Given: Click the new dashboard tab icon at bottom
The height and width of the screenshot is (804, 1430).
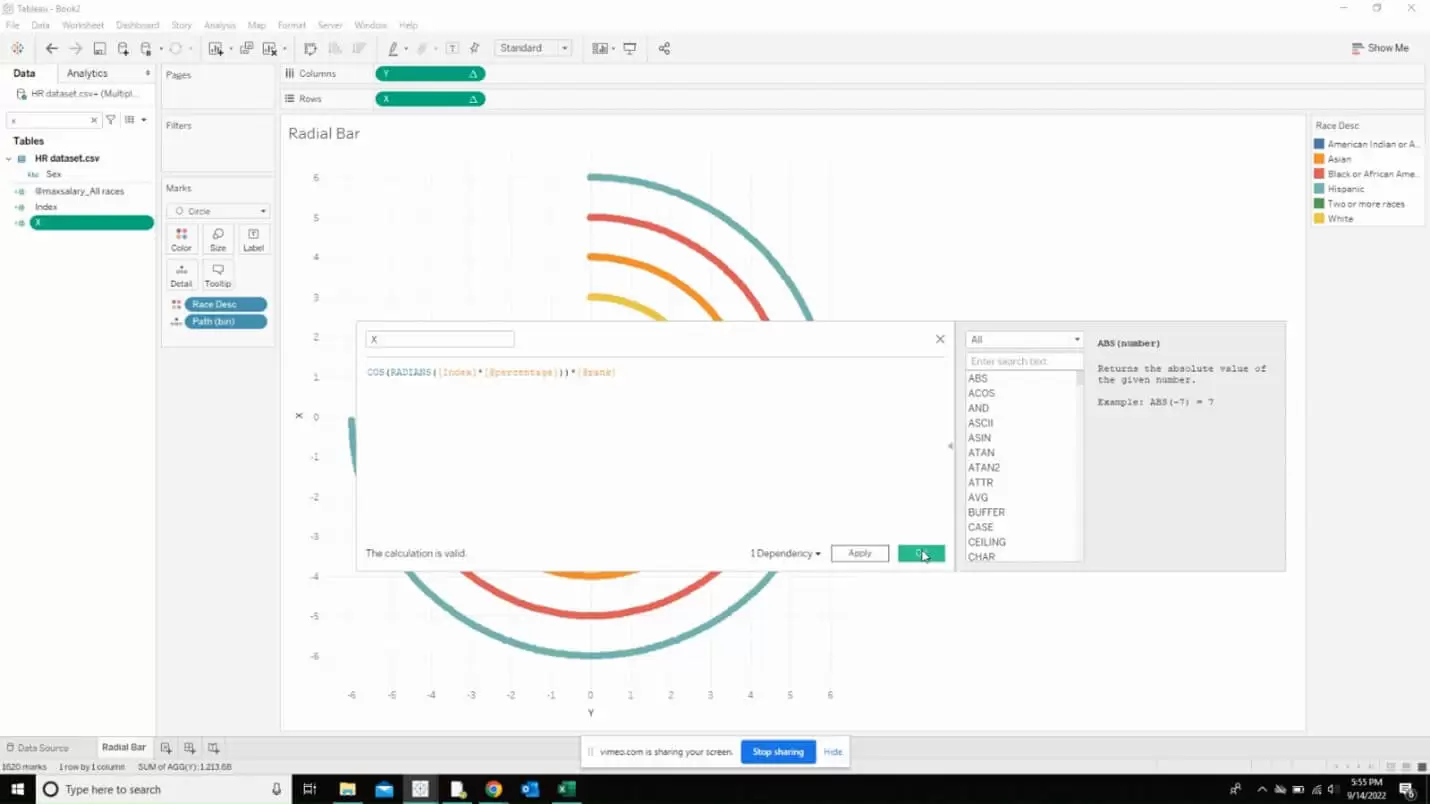Looking at the screenshot, I should tap(189, 747).
